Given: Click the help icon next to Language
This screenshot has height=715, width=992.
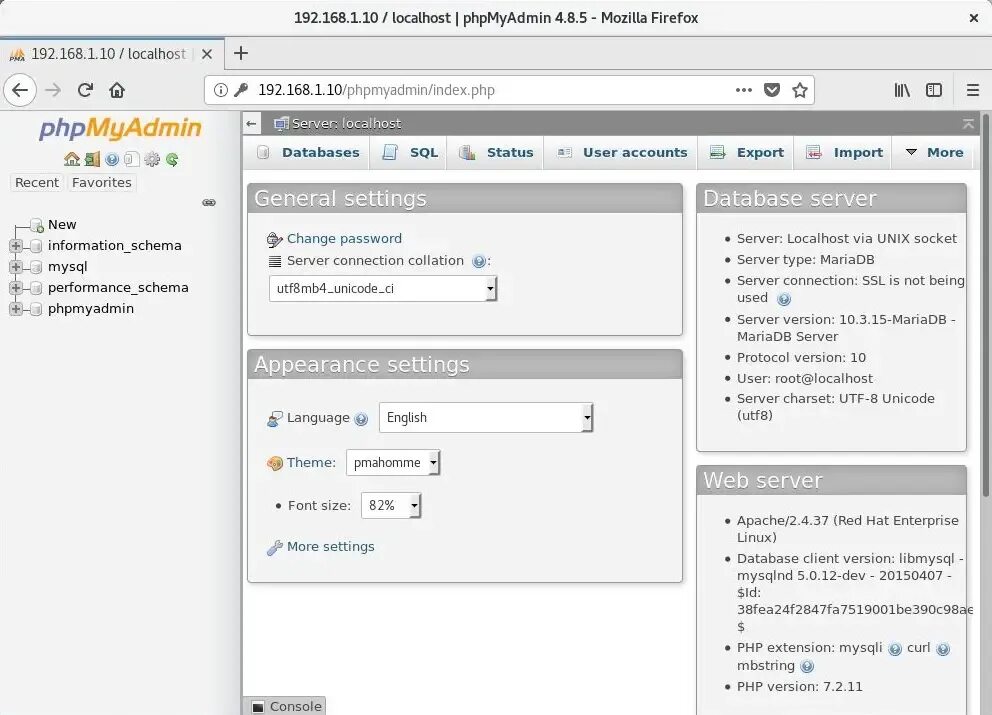Looking at the screenshot, I should [361, 419].
